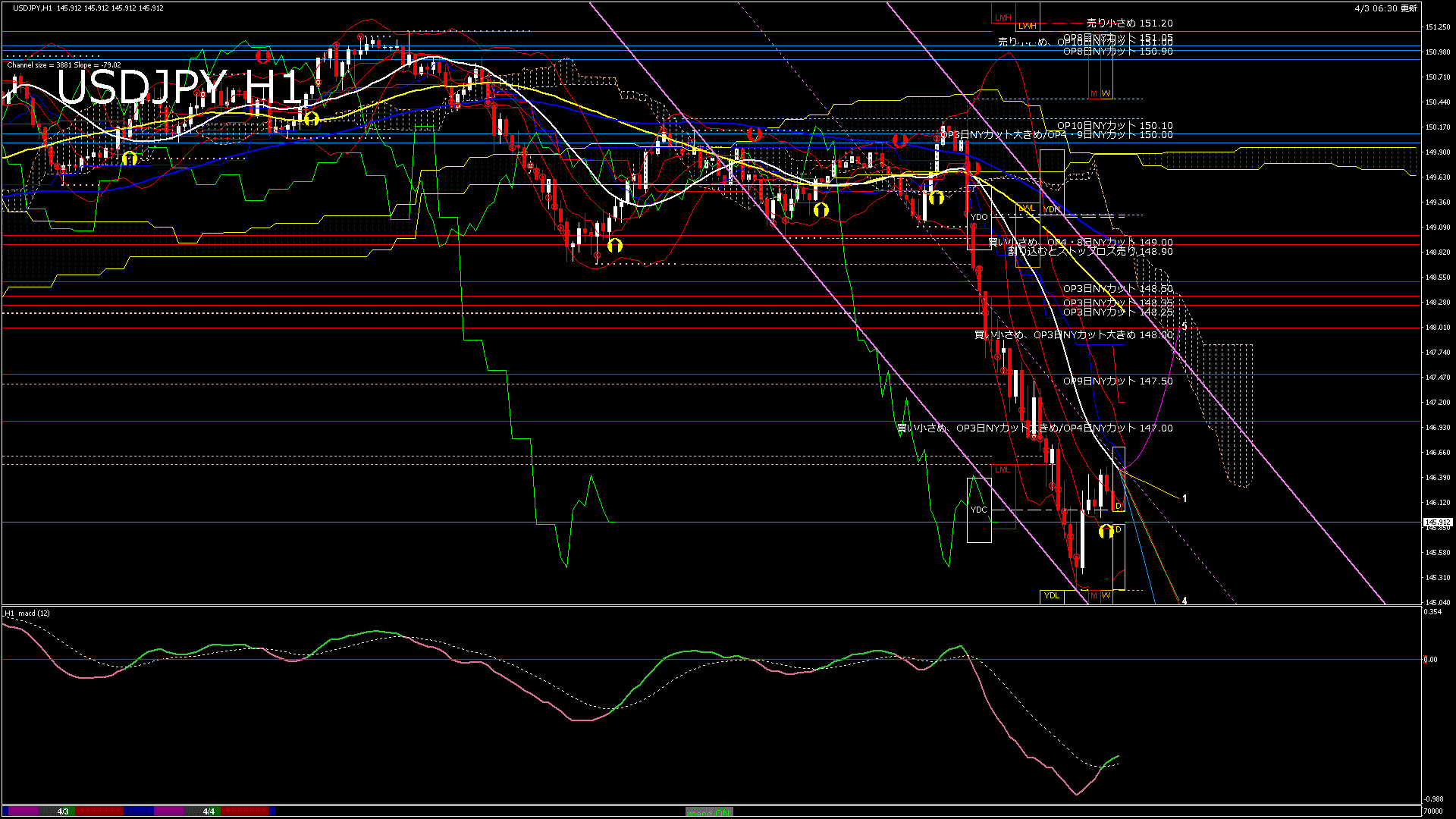Click the red LMH level marker
The width and height of the screenshot is (1456, 819).
point(1003,17)
